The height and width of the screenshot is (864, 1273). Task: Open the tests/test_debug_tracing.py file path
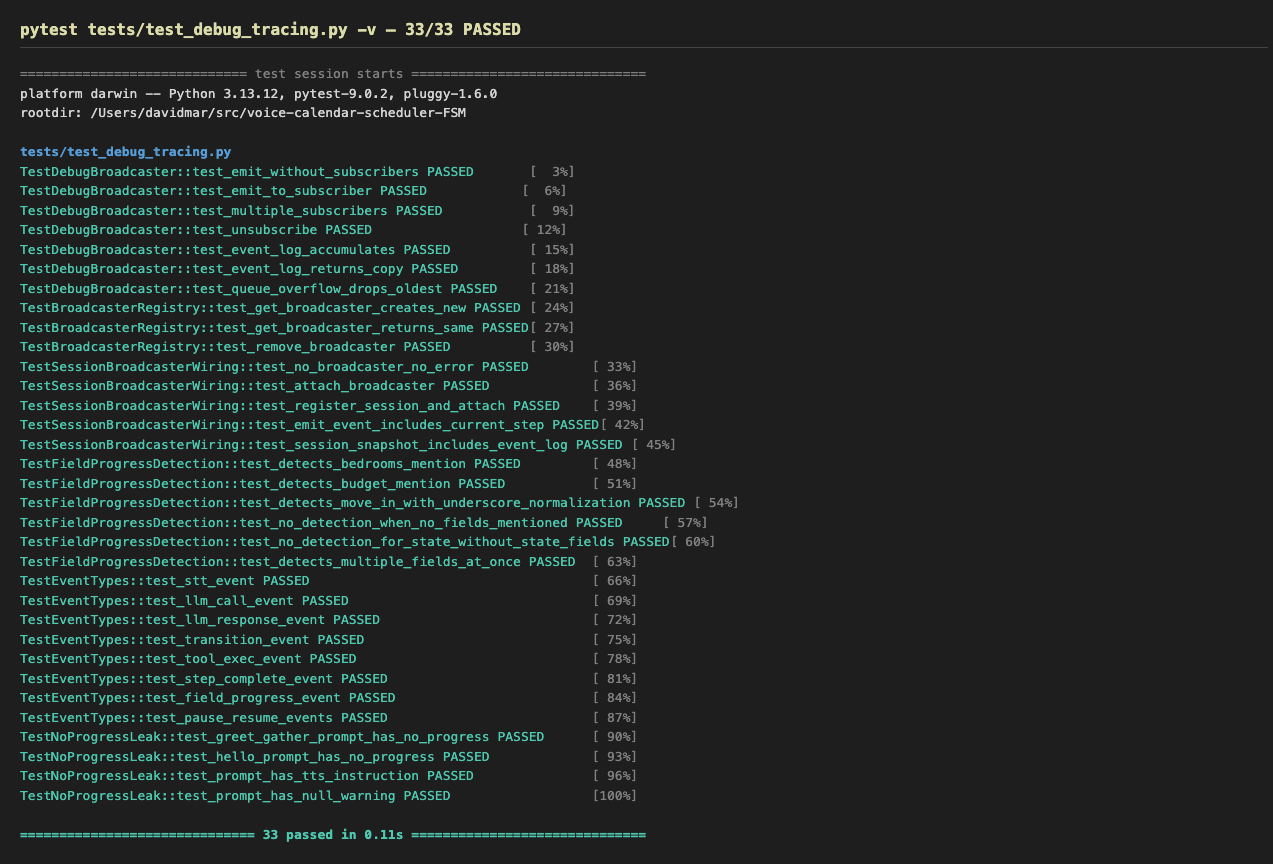125,152
